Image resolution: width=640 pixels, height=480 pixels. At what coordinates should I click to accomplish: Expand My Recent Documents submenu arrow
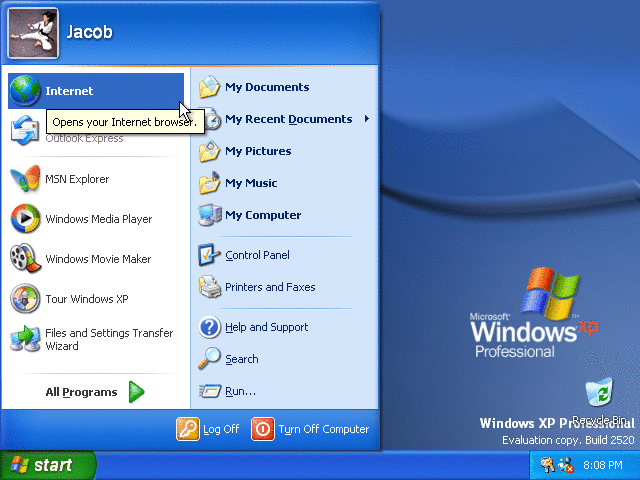[x=367, y=119]
